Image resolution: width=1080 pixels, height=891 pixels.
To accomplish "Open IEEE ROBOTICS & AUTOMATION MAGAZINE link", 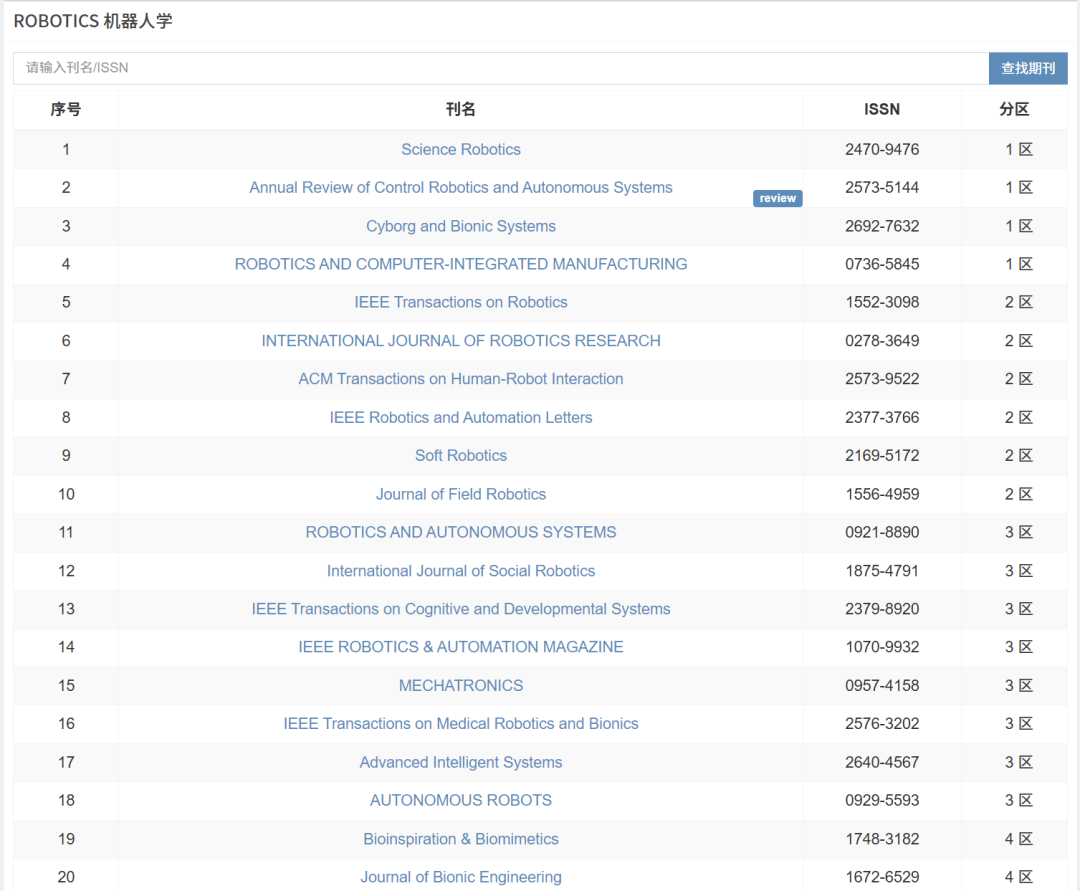I will pyautogui.click(x=461, y=647).
